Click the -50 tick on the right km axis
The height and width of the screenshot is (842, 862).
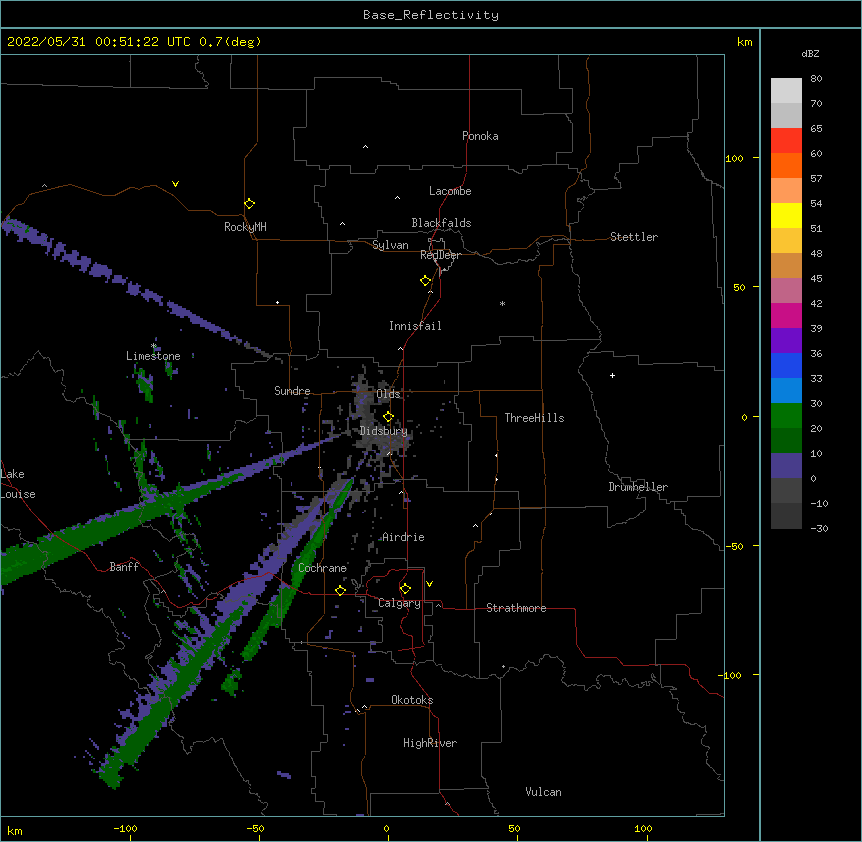click(734, 546)
